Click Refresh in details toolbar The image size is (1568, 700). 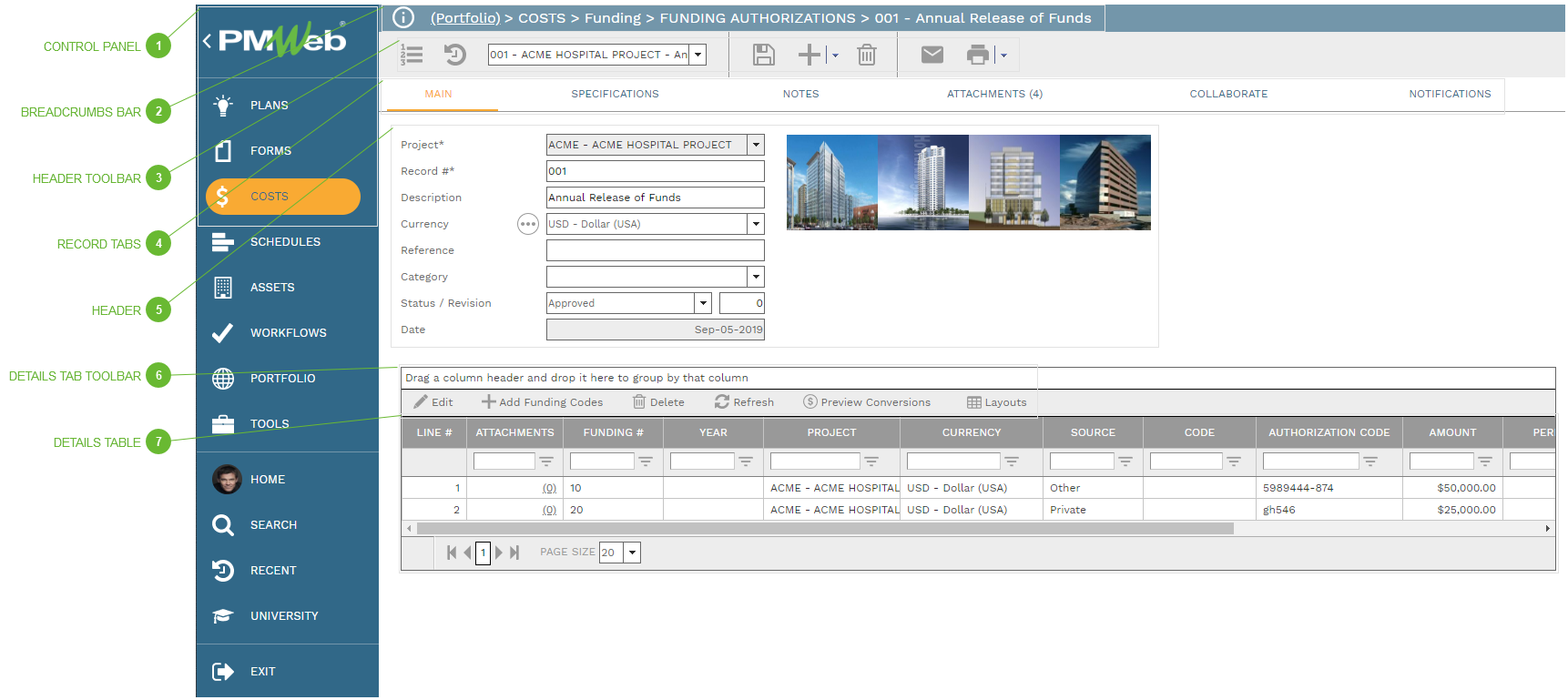click(x=744, y=402)
